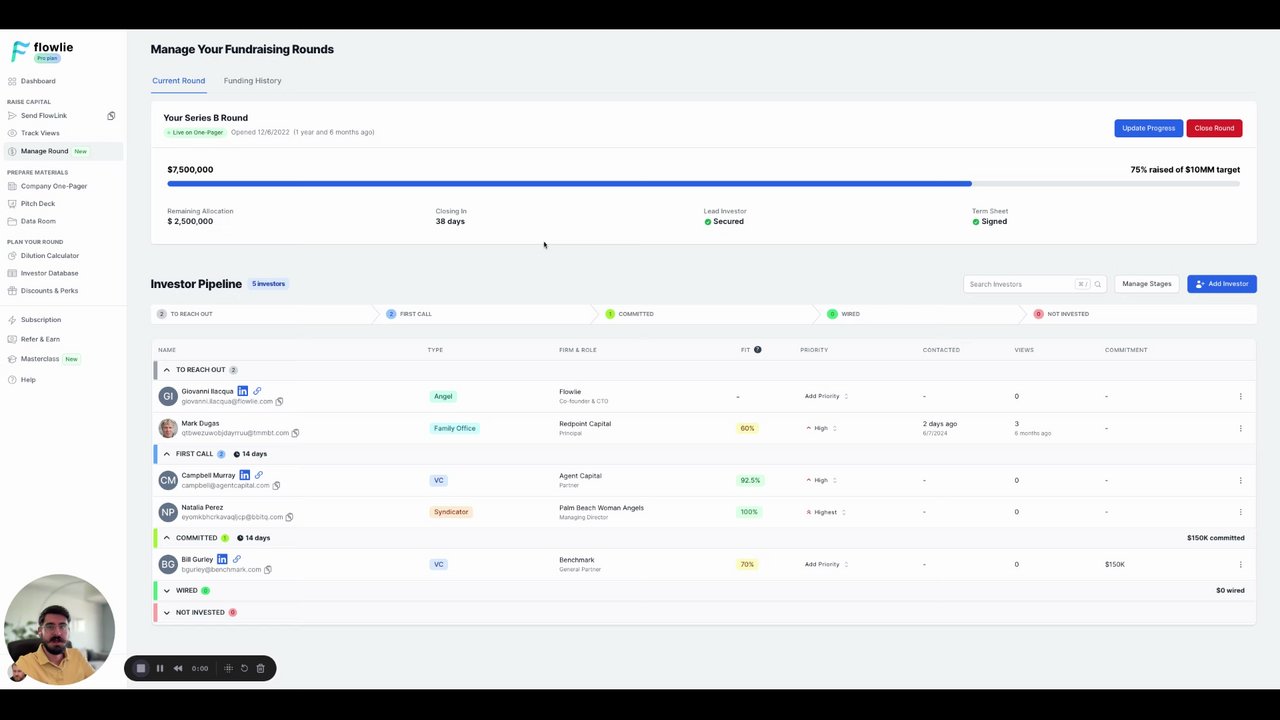Click the link icon next to Bill Gurley

pos(237,559)
